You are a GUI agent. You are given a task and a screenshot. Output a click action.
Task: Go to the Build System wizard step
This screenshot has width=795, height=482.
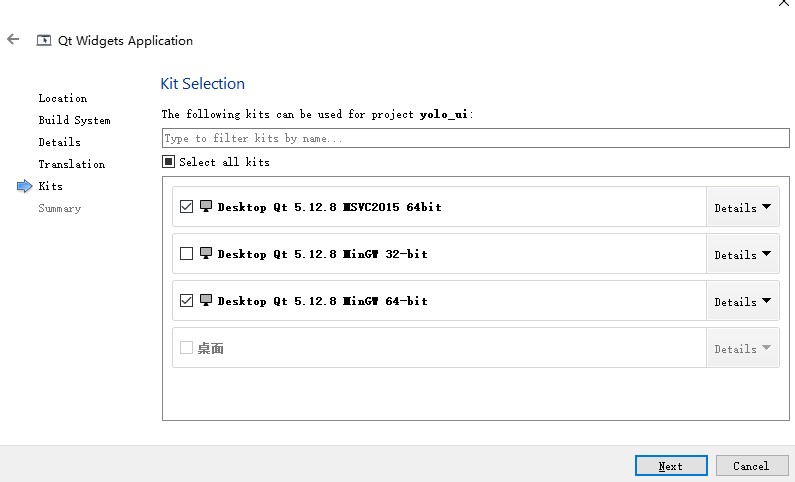(x=74, y=120)
